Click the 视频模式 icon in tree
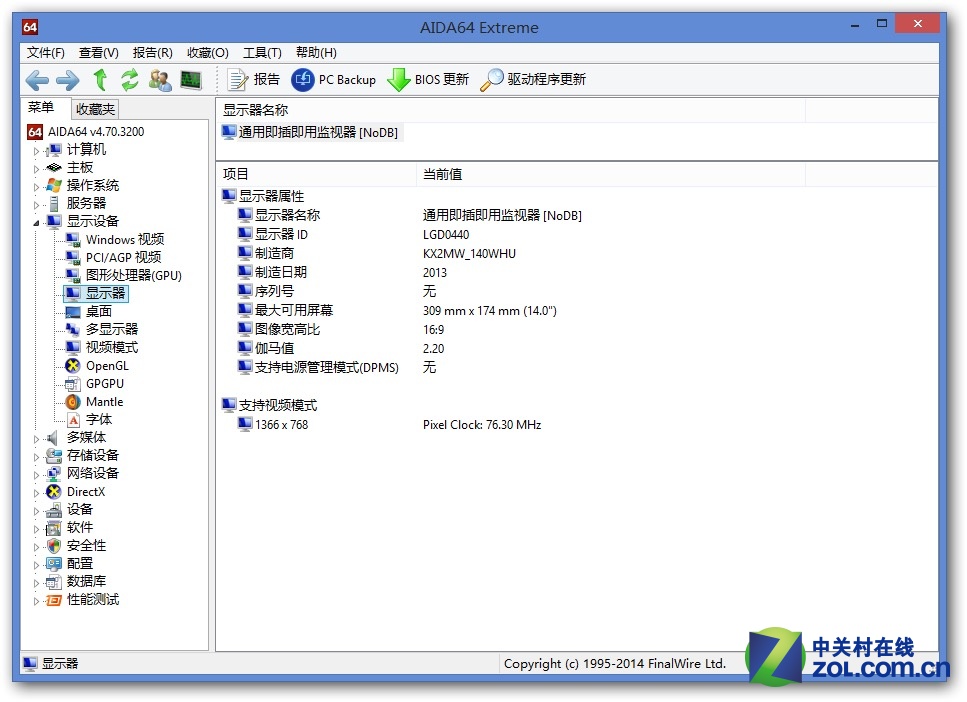This screenshot has width=967, height=702. (x=73, y=347)
